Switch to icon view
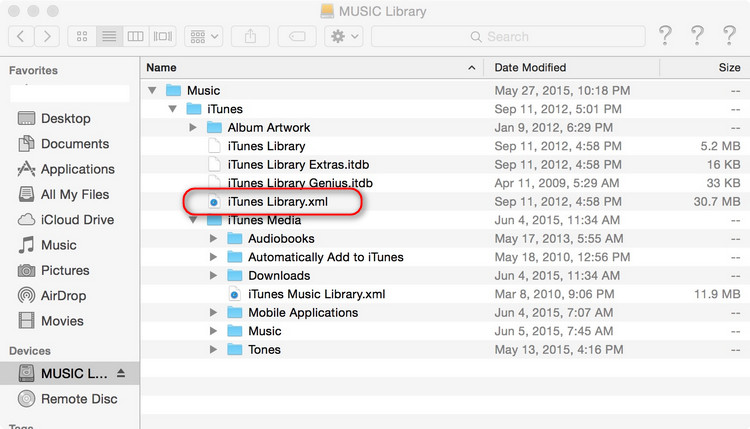The width and height of the screenshot is (750, 429). 82,36
